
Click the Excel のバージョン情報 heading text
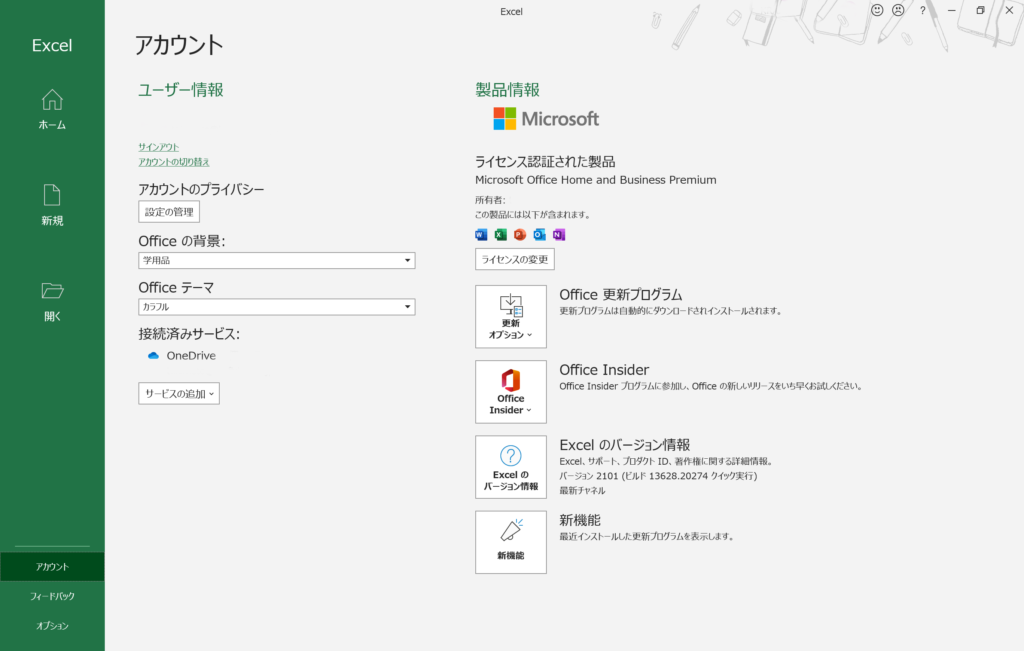(x=625, y=445)
